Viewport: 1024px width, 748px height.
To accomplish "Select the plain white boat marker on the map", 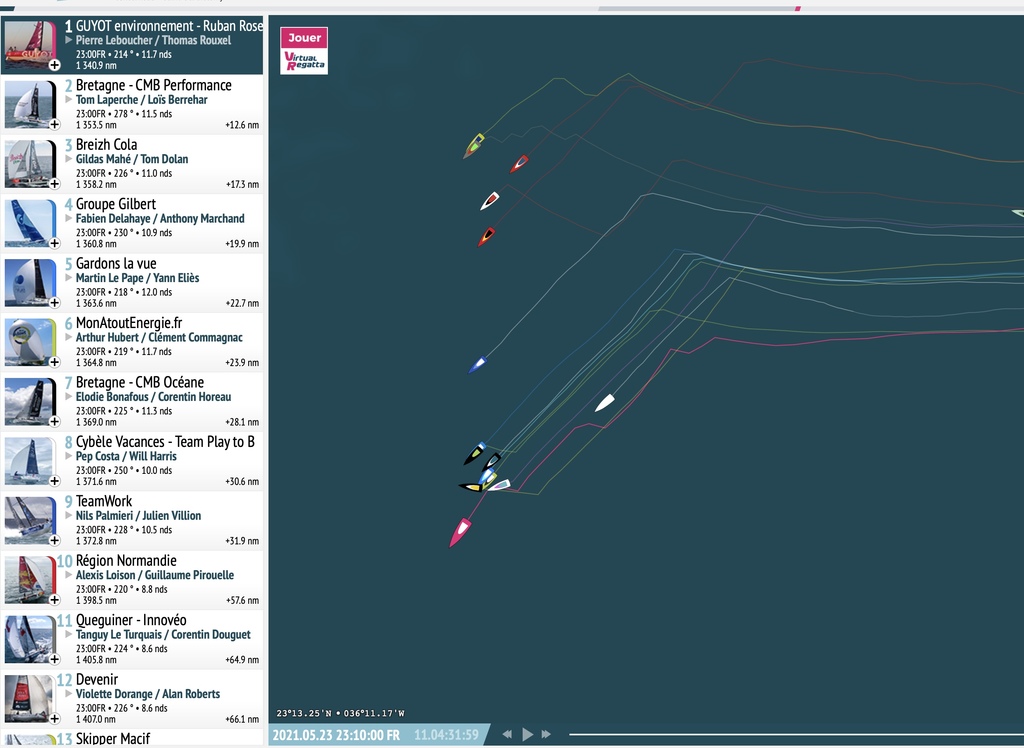I will [x=605, y=402].
